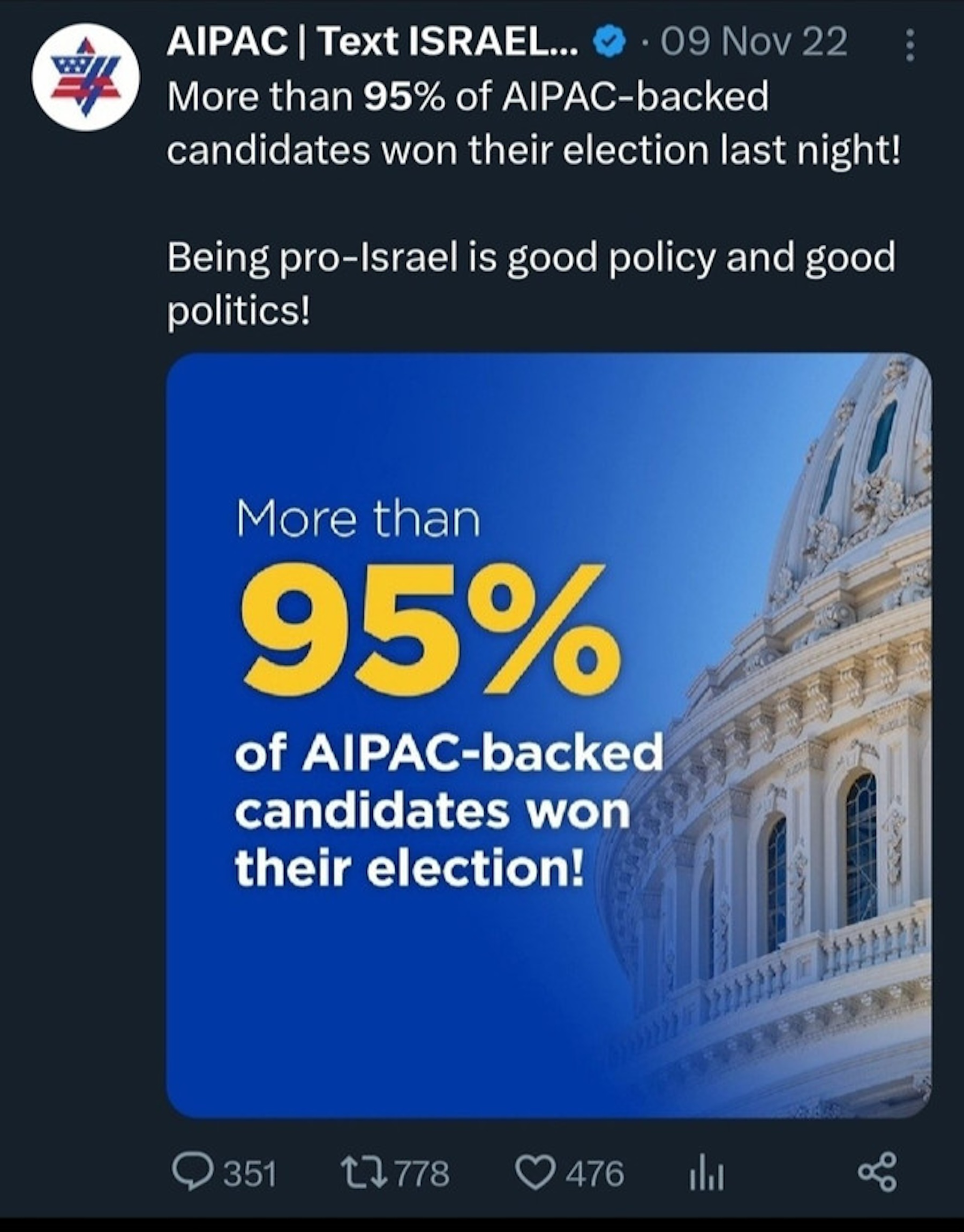Tap the share icon
The height and width of the screenshot is (1232, 964).
(877, 1173)
